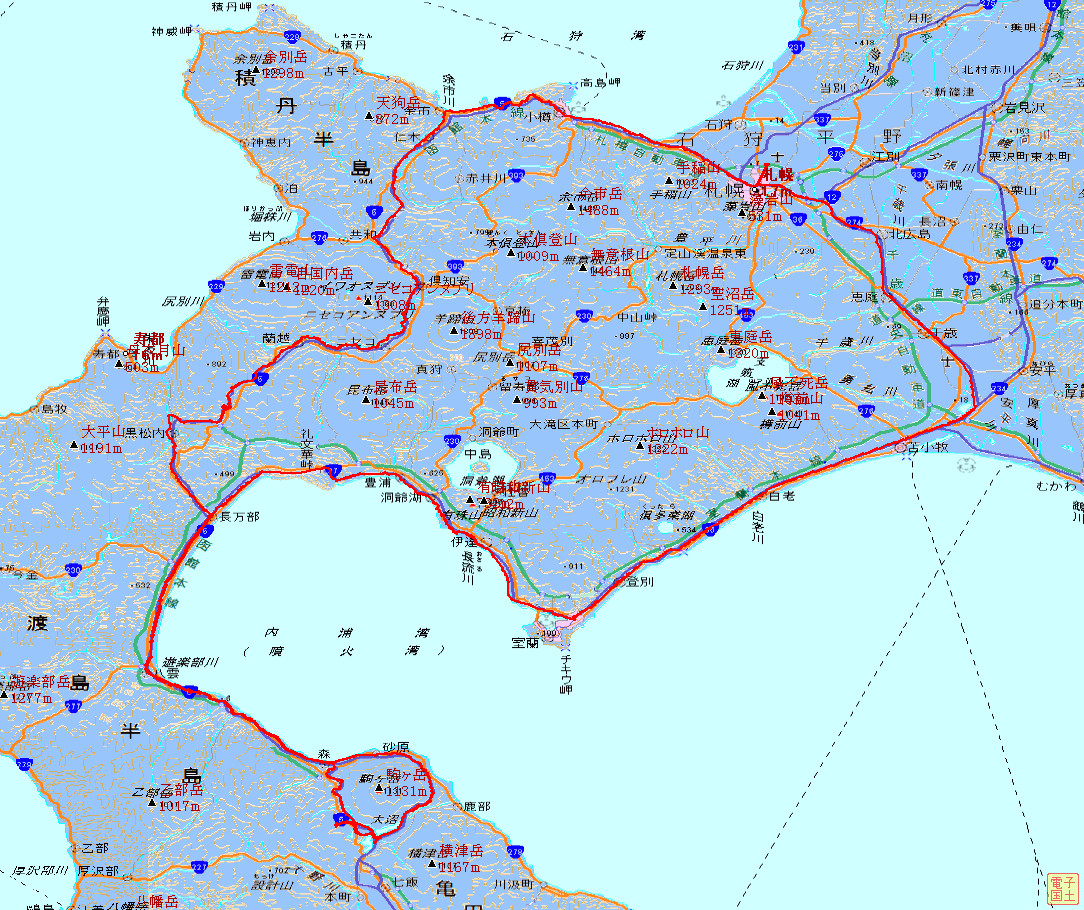Click the route 277 shield near 遊楽部岳

(x=74, y=706)
